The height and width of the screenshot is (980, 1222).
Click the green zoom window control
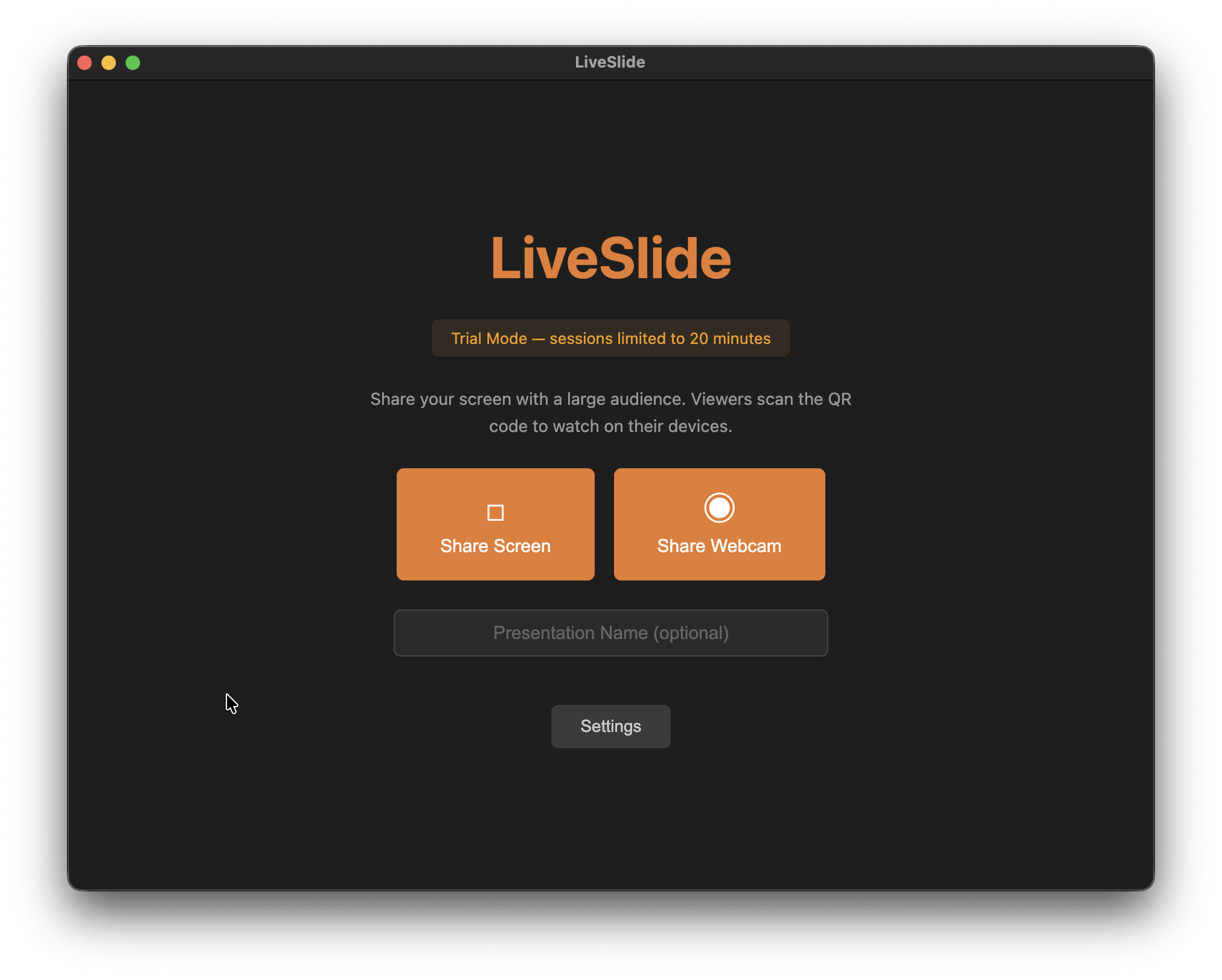point(133,62)
